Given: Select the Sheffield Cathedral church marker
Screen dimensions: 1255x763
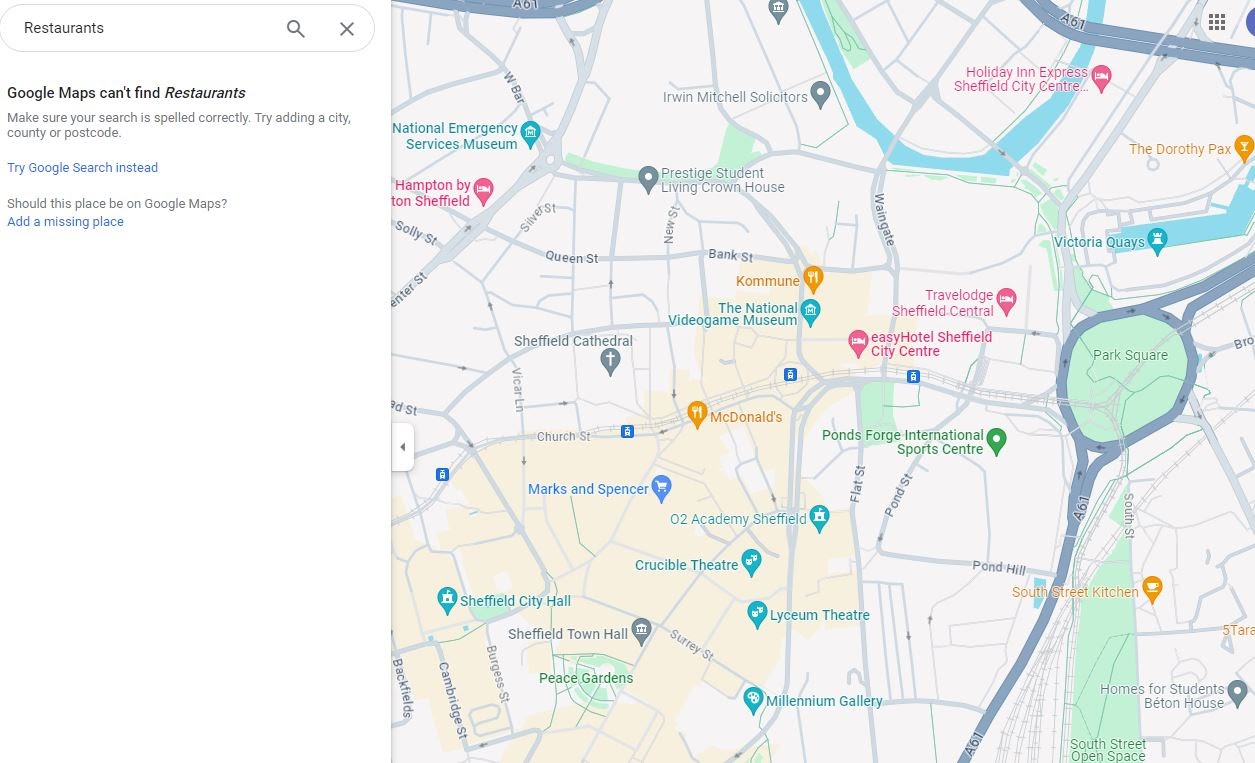Looking at the screenshot, I should click(x=610, y=360).
